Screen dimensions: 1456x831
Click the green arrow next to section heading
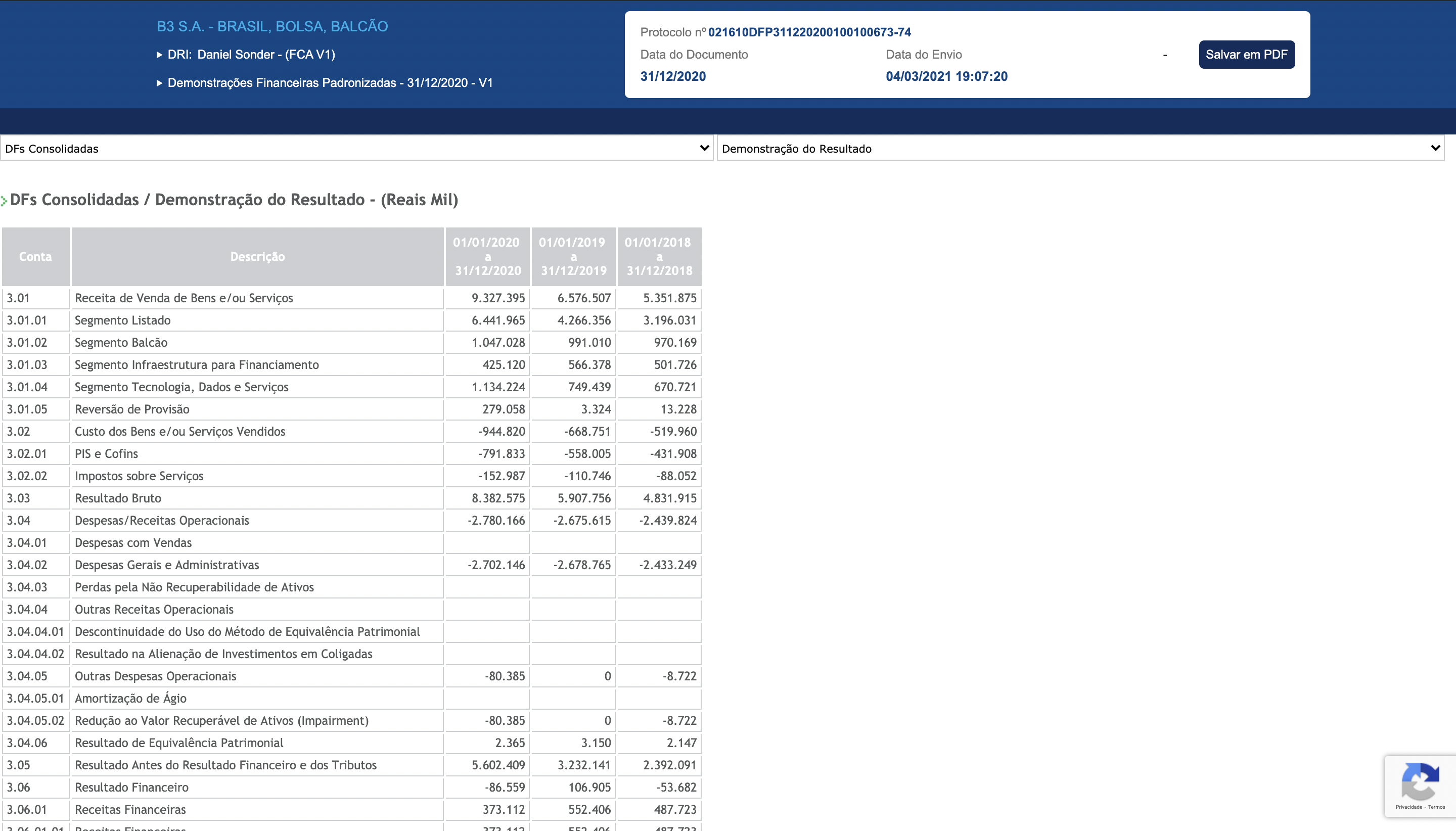[x=4, y=201]
